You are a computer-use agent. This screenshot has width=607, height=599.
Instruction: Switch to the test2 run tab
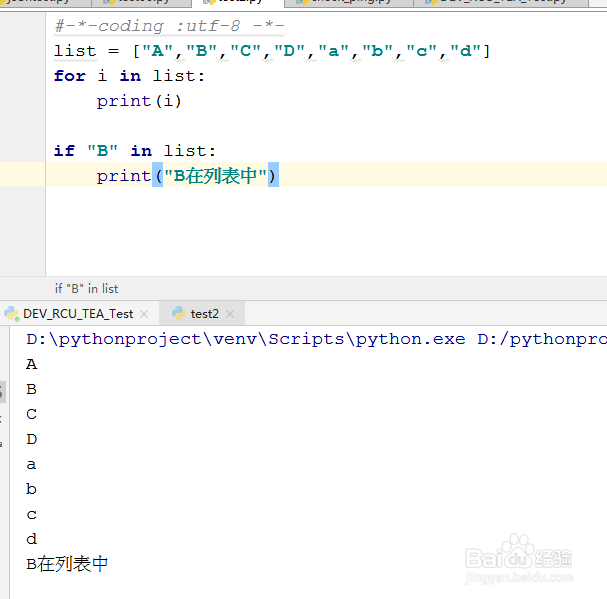point(204,314)
